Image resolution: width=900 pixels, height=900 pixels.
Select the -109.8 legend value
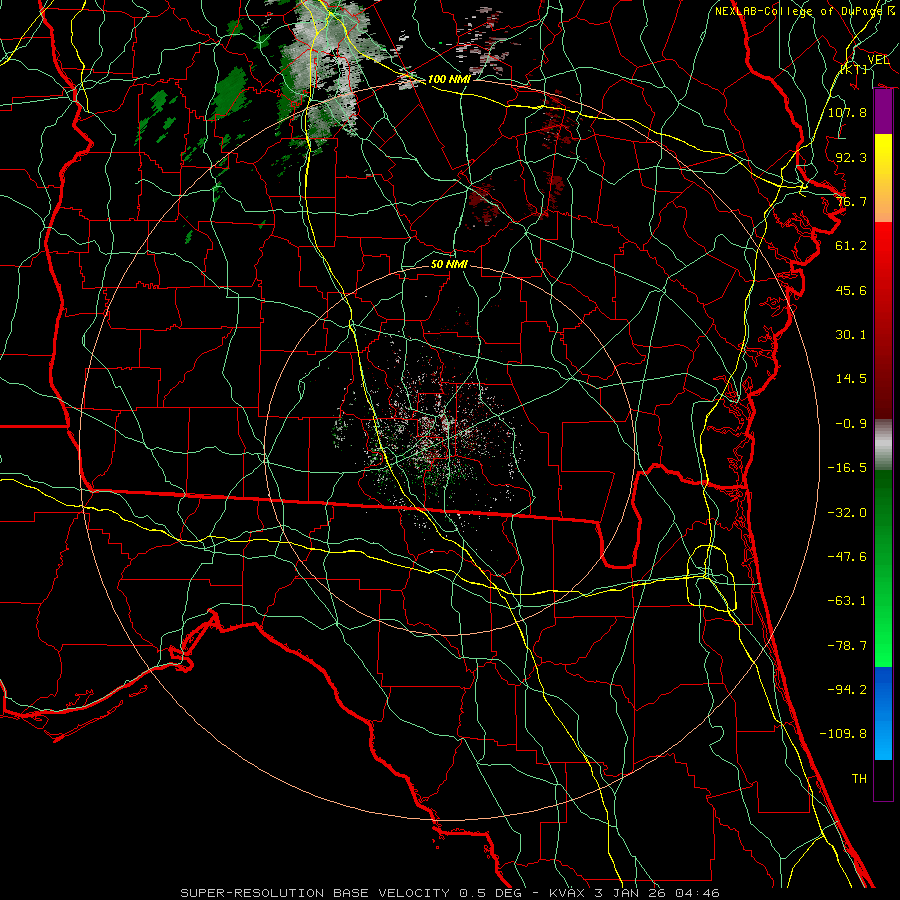(843, 734)
